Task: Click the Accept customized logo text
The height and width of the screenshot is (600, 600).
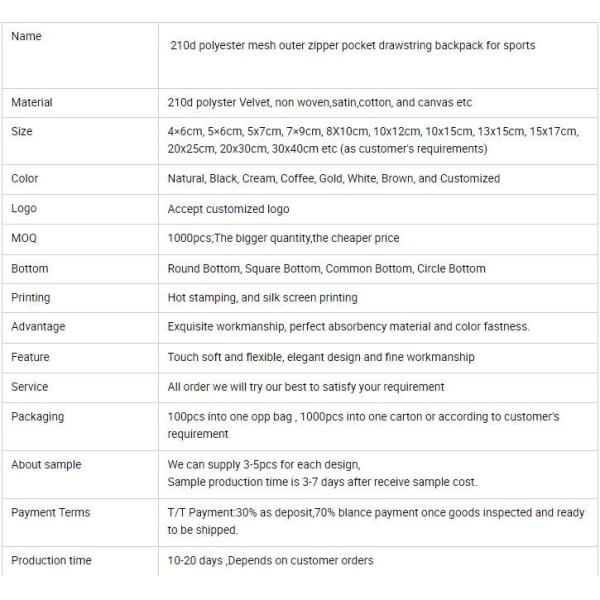Action: click(228, 209)
